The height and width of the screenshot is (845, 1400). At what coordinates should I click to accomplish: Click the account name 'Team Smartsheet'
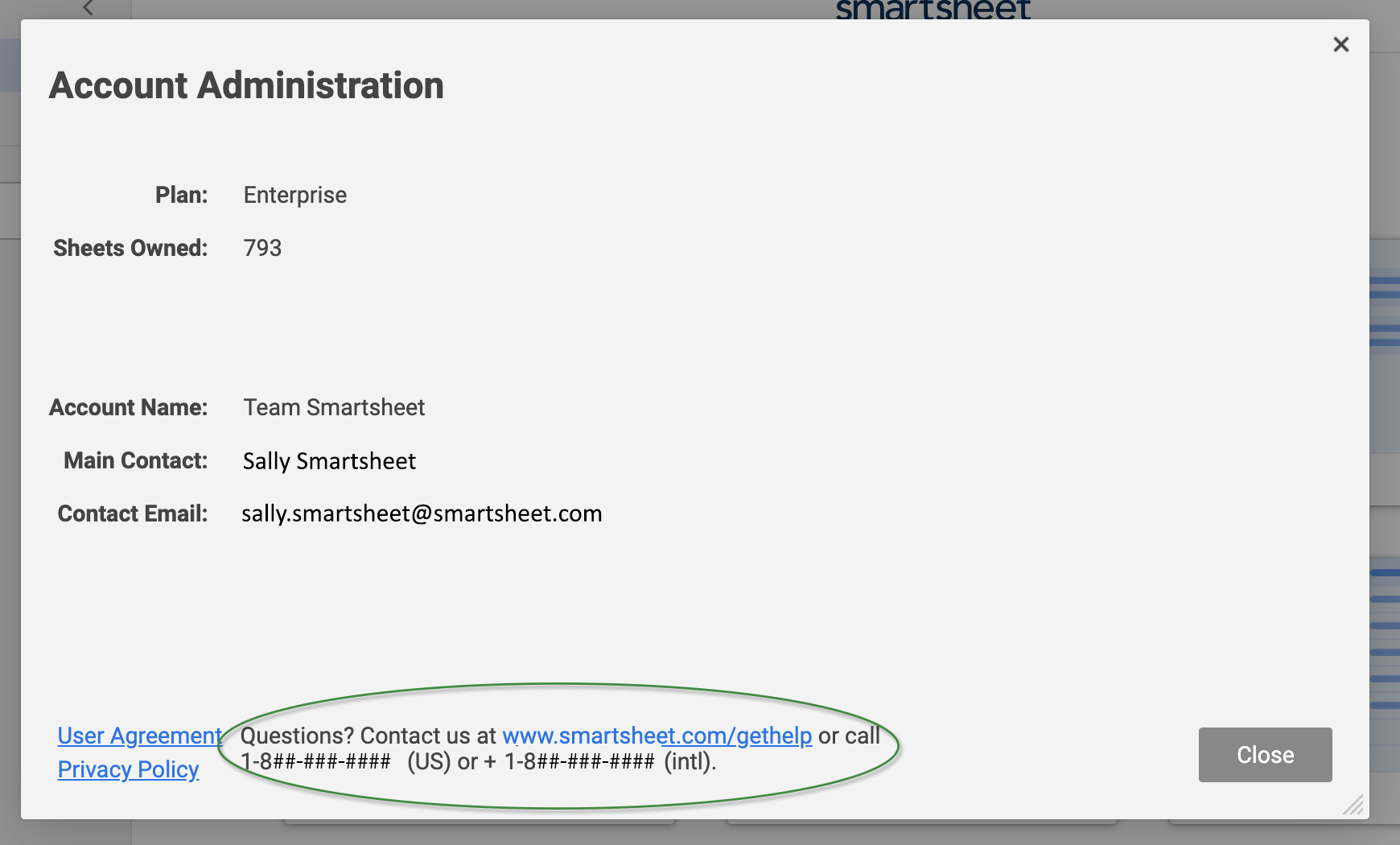click(334, 407)
